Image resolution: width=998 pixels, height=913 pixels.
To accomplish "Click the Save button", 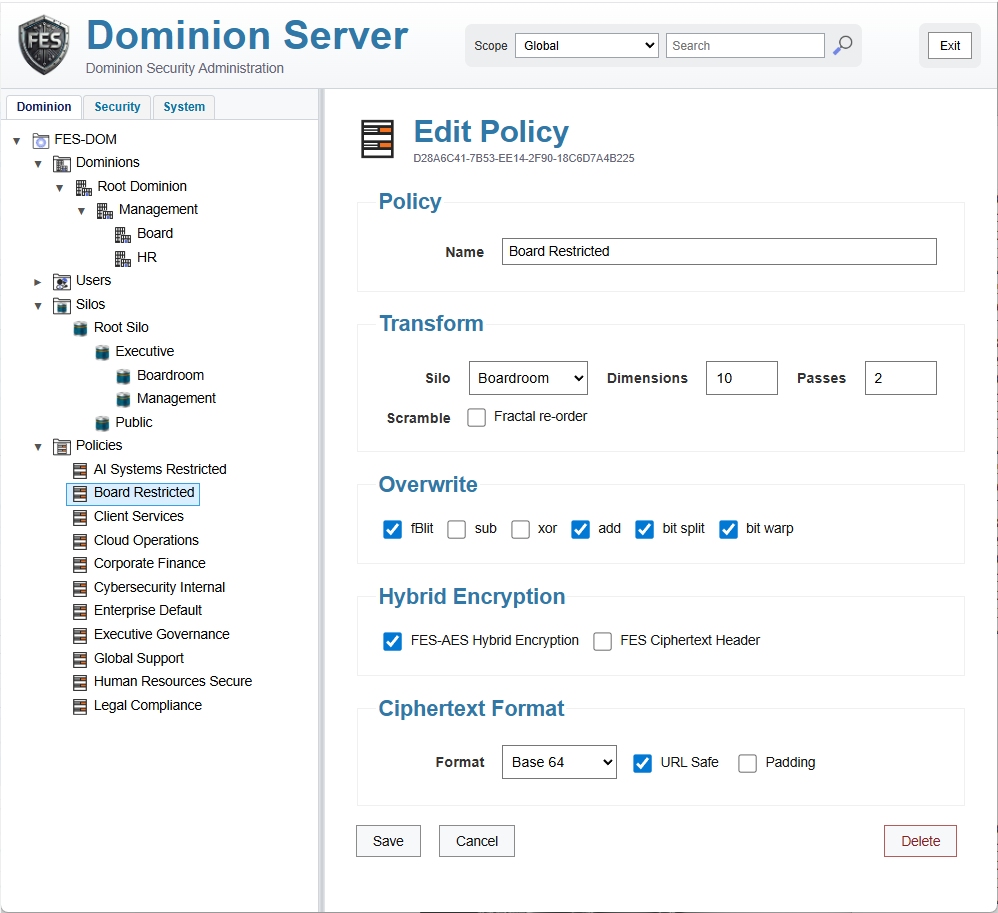I will (388, 841).
